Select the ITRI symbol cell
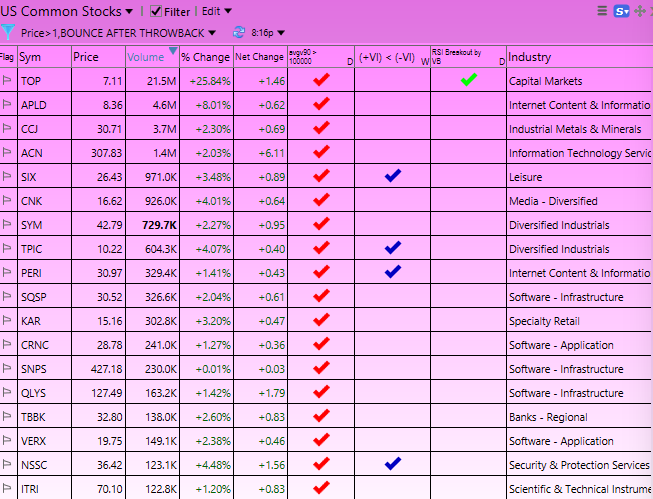The height and width of the screenshot is (499, 653). (45, 489)
